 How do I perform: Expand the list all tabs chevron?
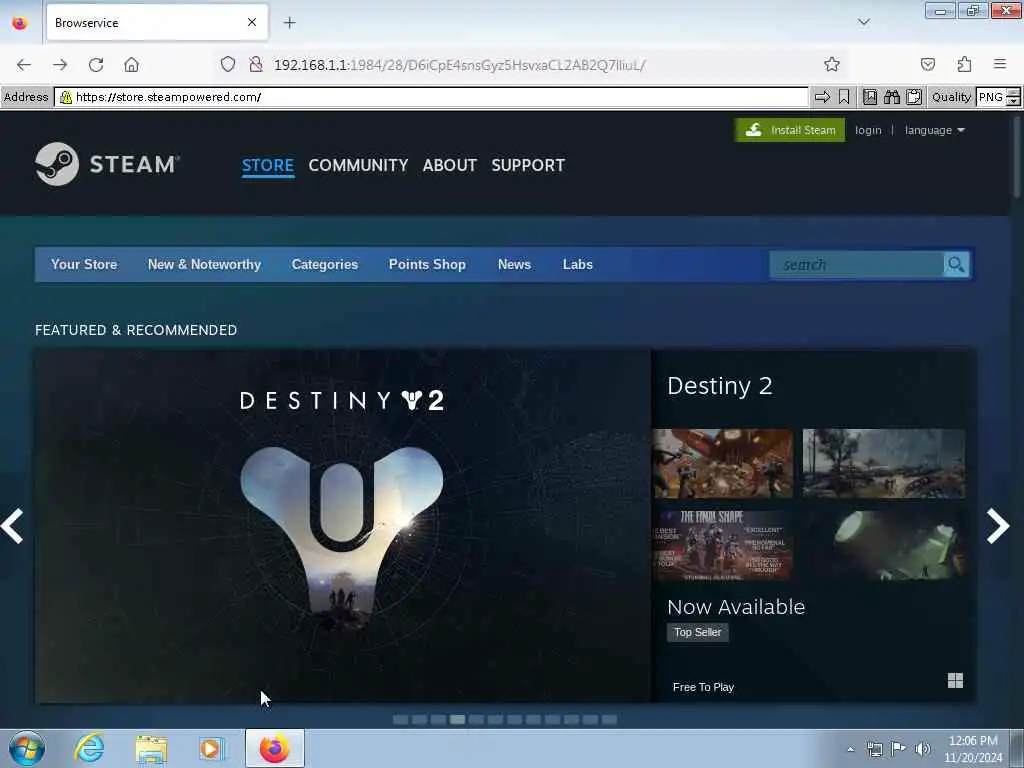864,22
